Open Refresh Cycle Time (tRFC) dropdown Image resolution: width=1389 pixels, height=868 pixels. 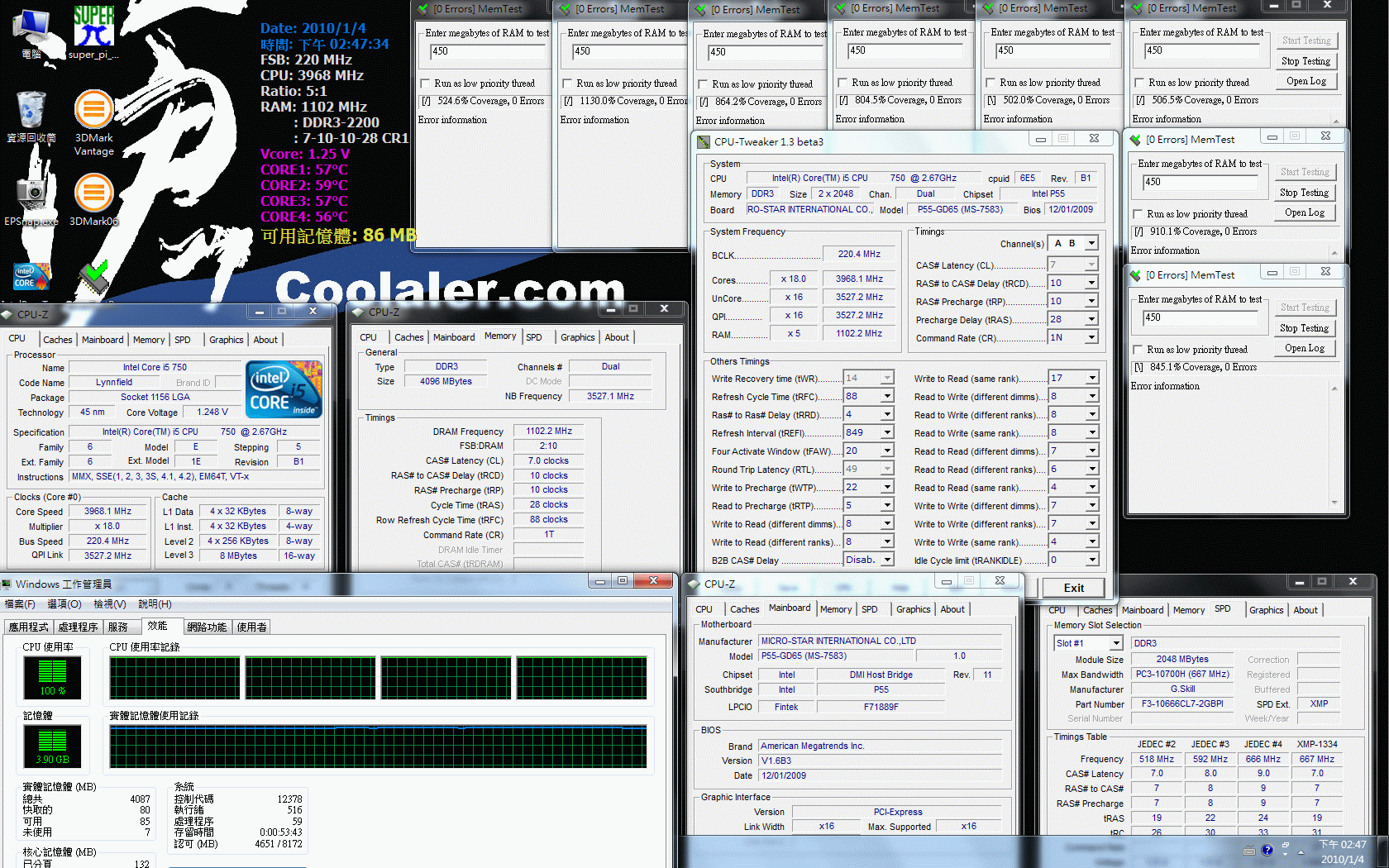[x=887, y=396]
